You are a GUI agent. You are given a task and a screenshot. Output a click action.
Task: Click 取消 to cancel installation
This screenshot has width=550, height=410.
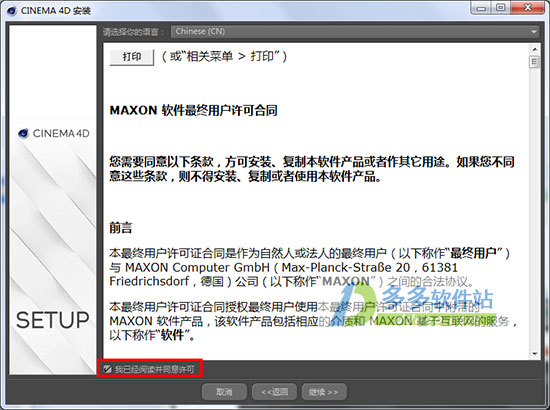(224, 391)
